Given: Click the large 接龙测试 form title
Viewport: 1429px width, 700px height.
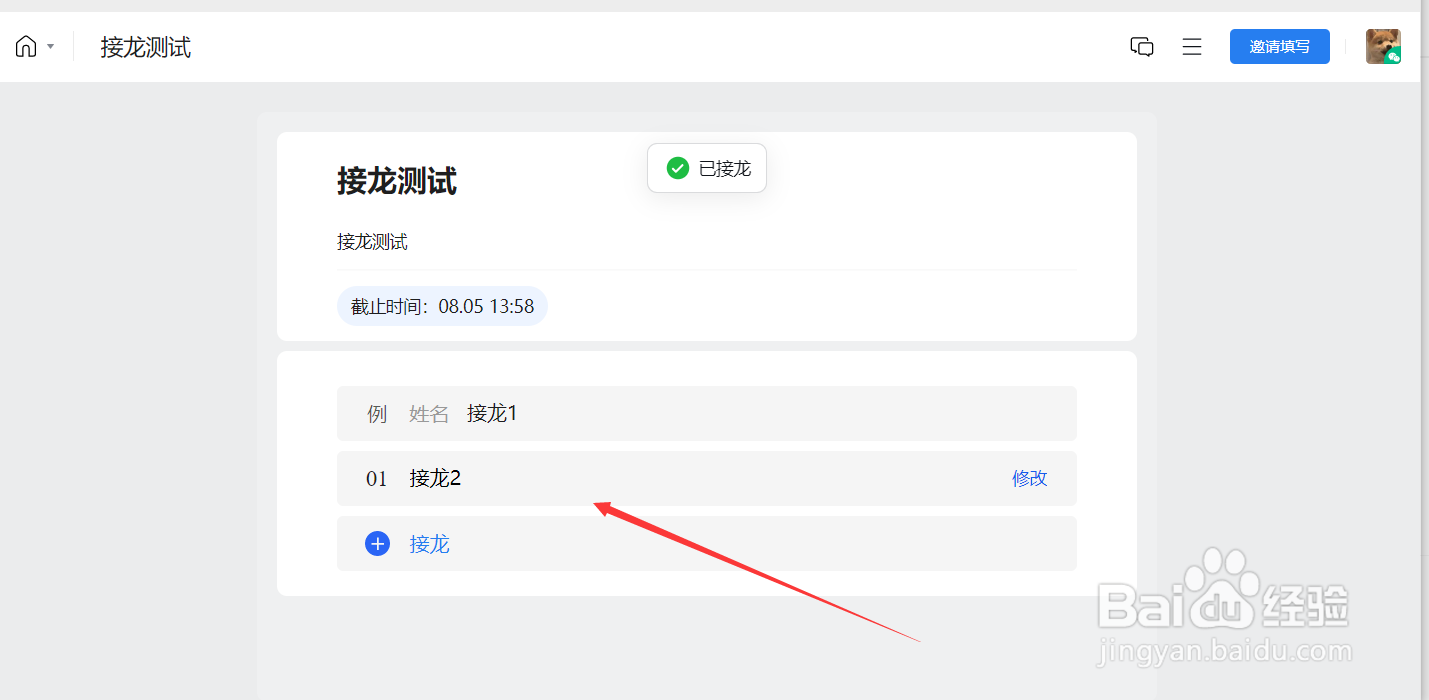Looking at the screenshot, I should point(395,182).
